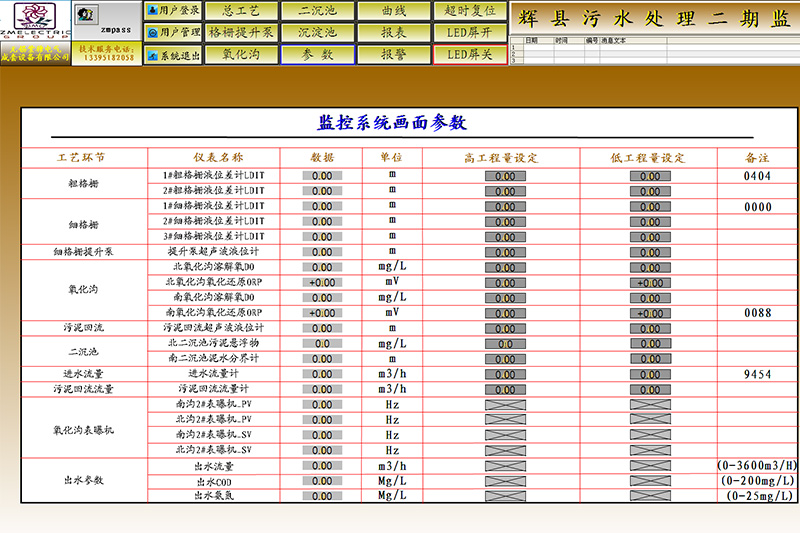This screenshot has width=800, height=533.
Task: Click data value for 北二沉池污泥悬浮物
Action: coord(322,344)
